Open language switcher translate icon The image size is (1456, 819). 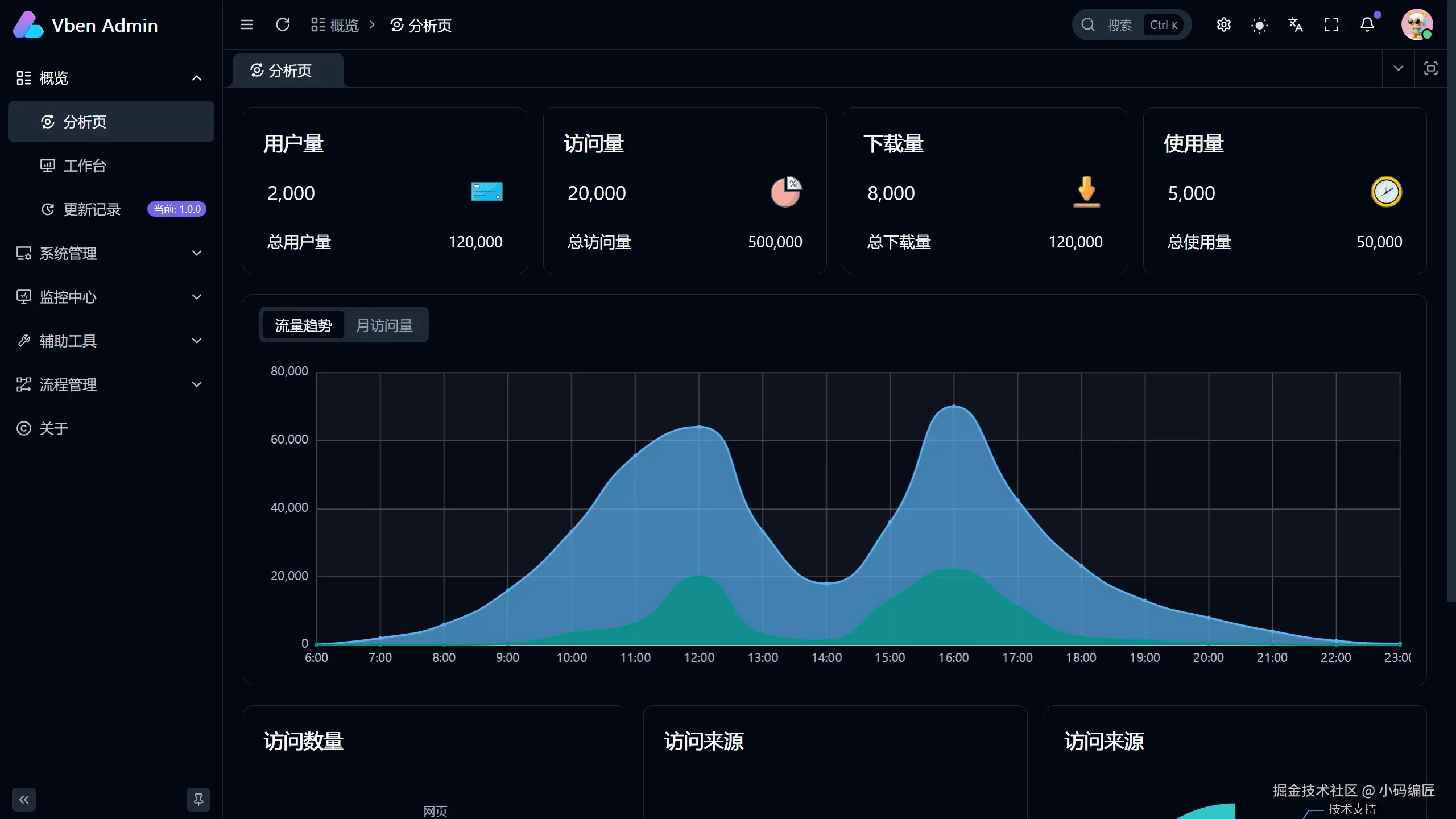click(x=1295, y=25)
